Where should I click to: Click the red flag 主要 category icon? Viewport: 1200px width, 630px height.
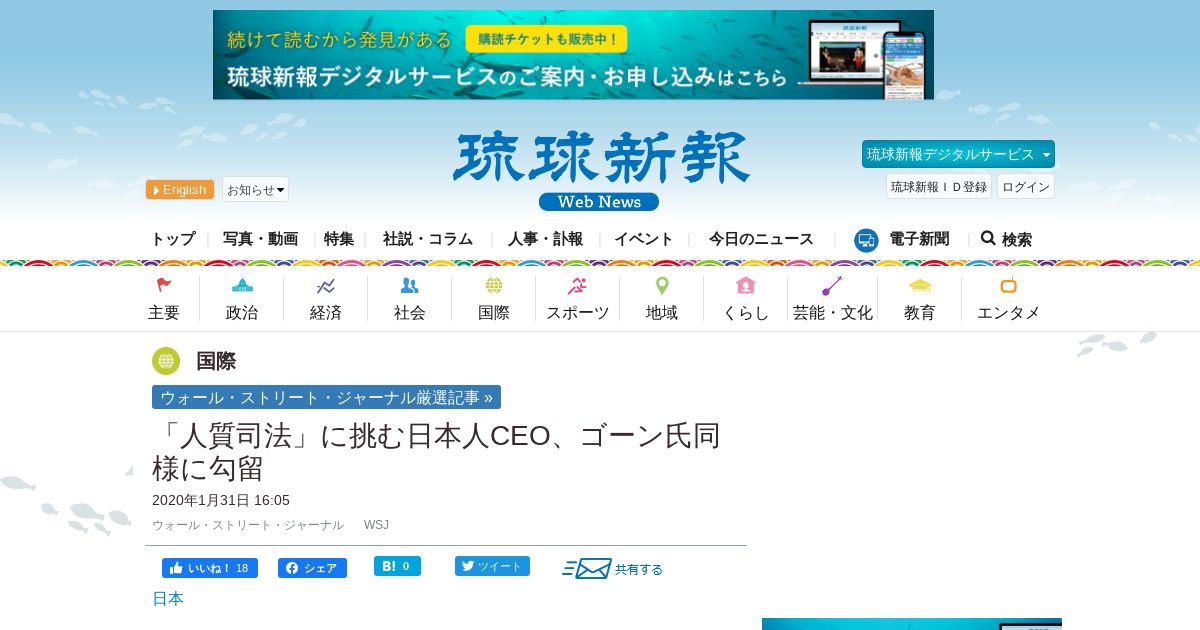coord(164,285)
